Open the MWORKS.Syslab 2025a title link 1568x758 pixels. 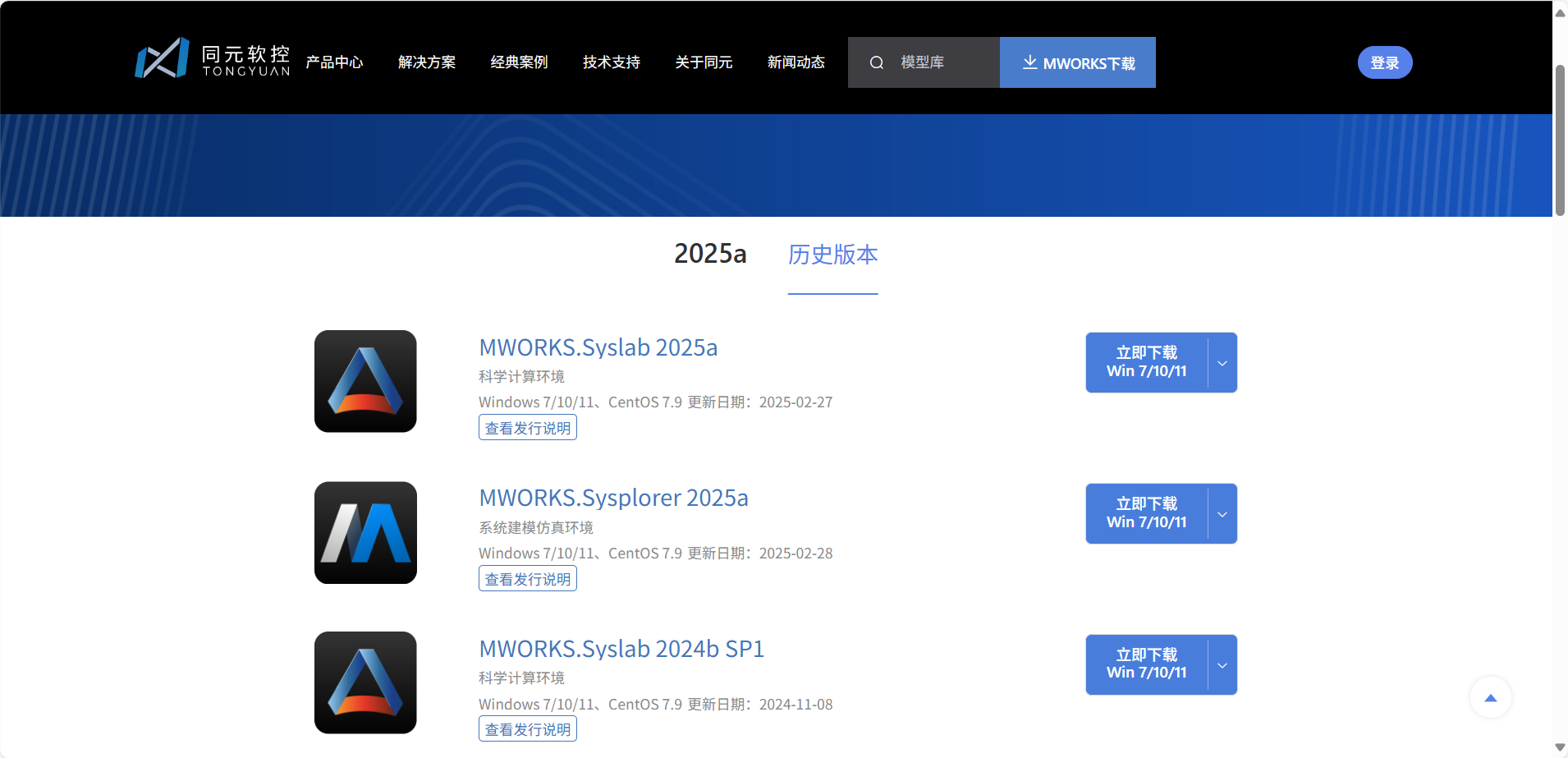(x=598, y=347)
